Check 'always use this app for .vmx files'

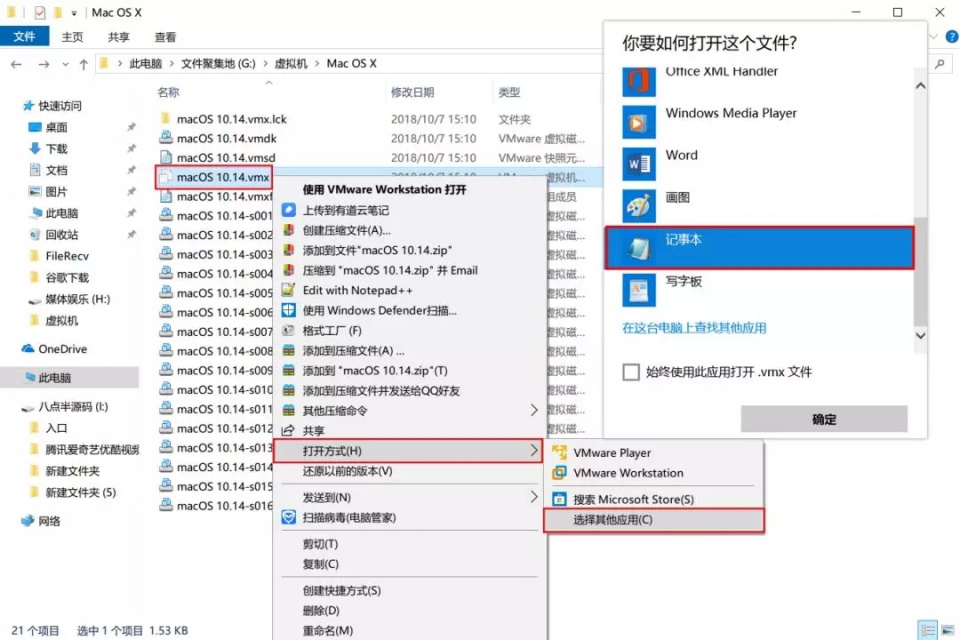point(631,372)
